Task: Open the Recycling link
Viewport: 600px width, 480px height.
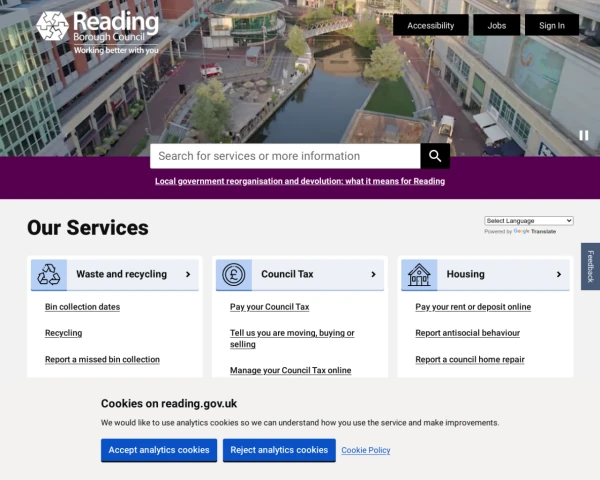Action: pyautogui.click(x=64, y=333)
